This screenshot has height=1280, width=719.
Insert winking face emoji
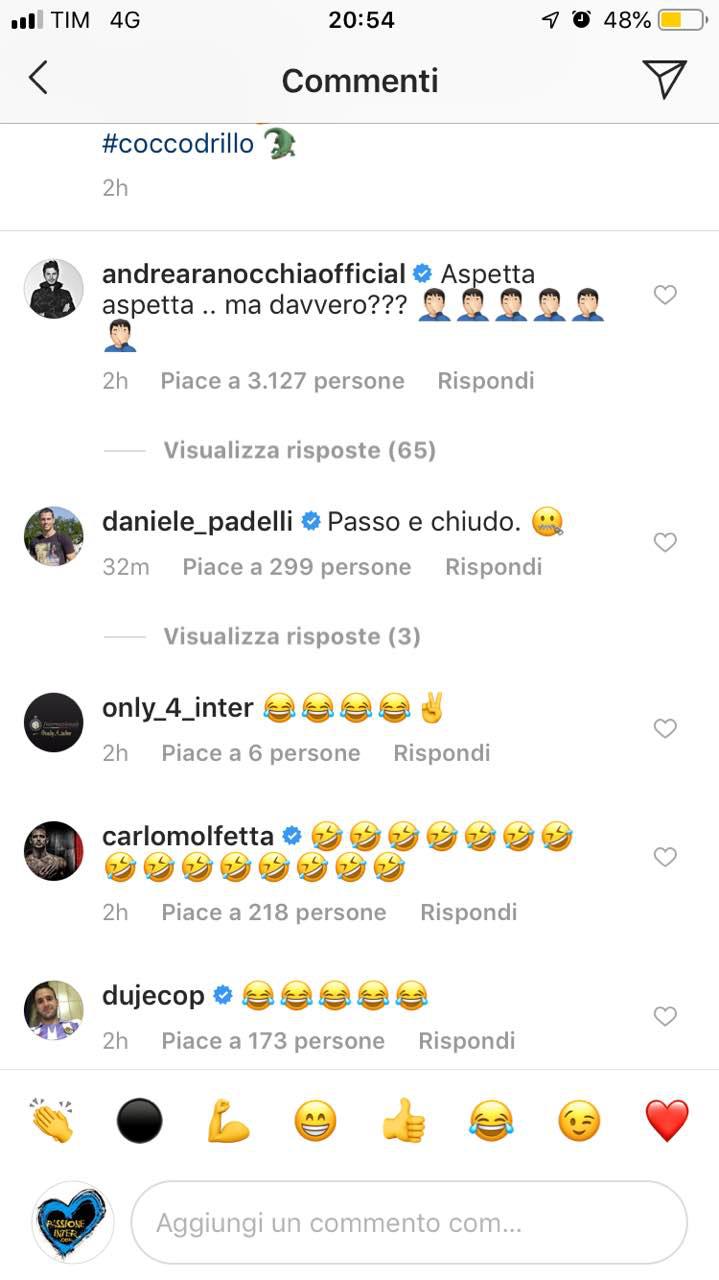(579, 1120)
